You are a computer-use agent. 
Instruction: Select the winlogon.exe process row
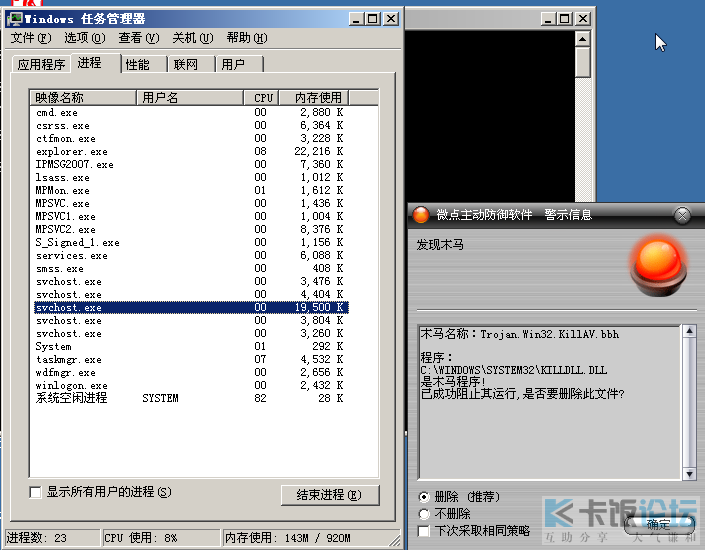click(x=191, y=386)
